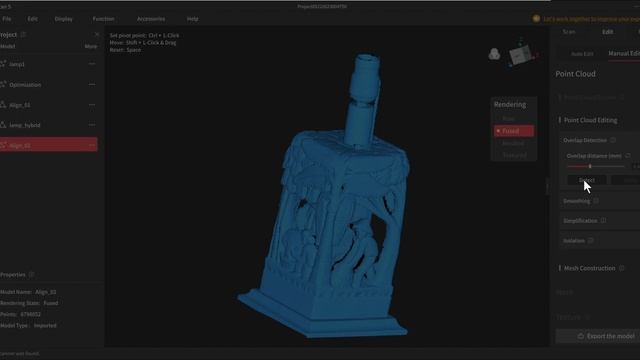Image resolution: width=640 pixels, height=360 pixels.
Task: Click the Point Cloud heading
Action: tap(576, 74)
